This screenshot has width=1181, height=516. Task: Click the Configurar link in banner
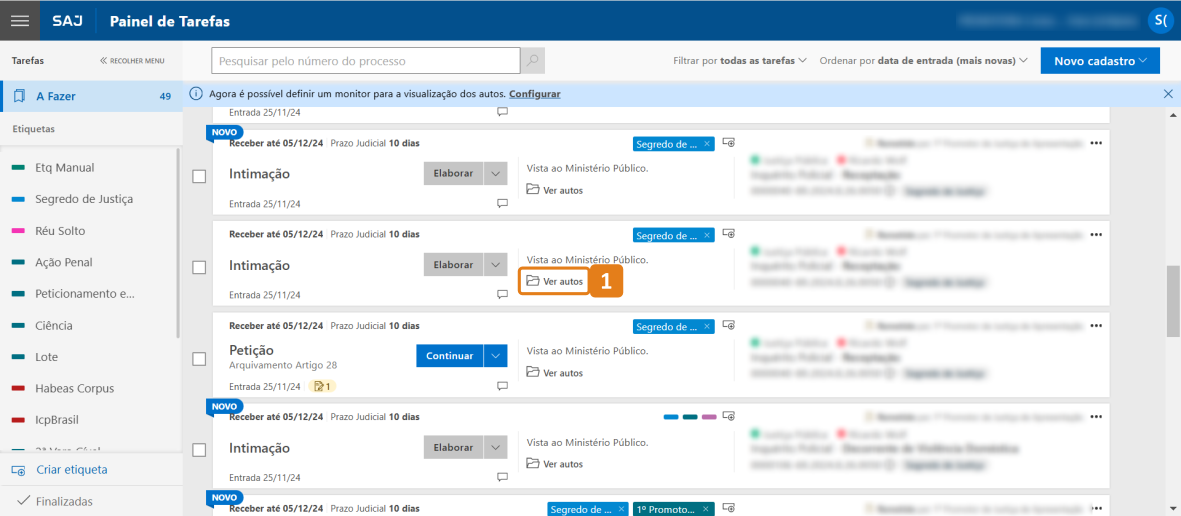tap(534, 94)
